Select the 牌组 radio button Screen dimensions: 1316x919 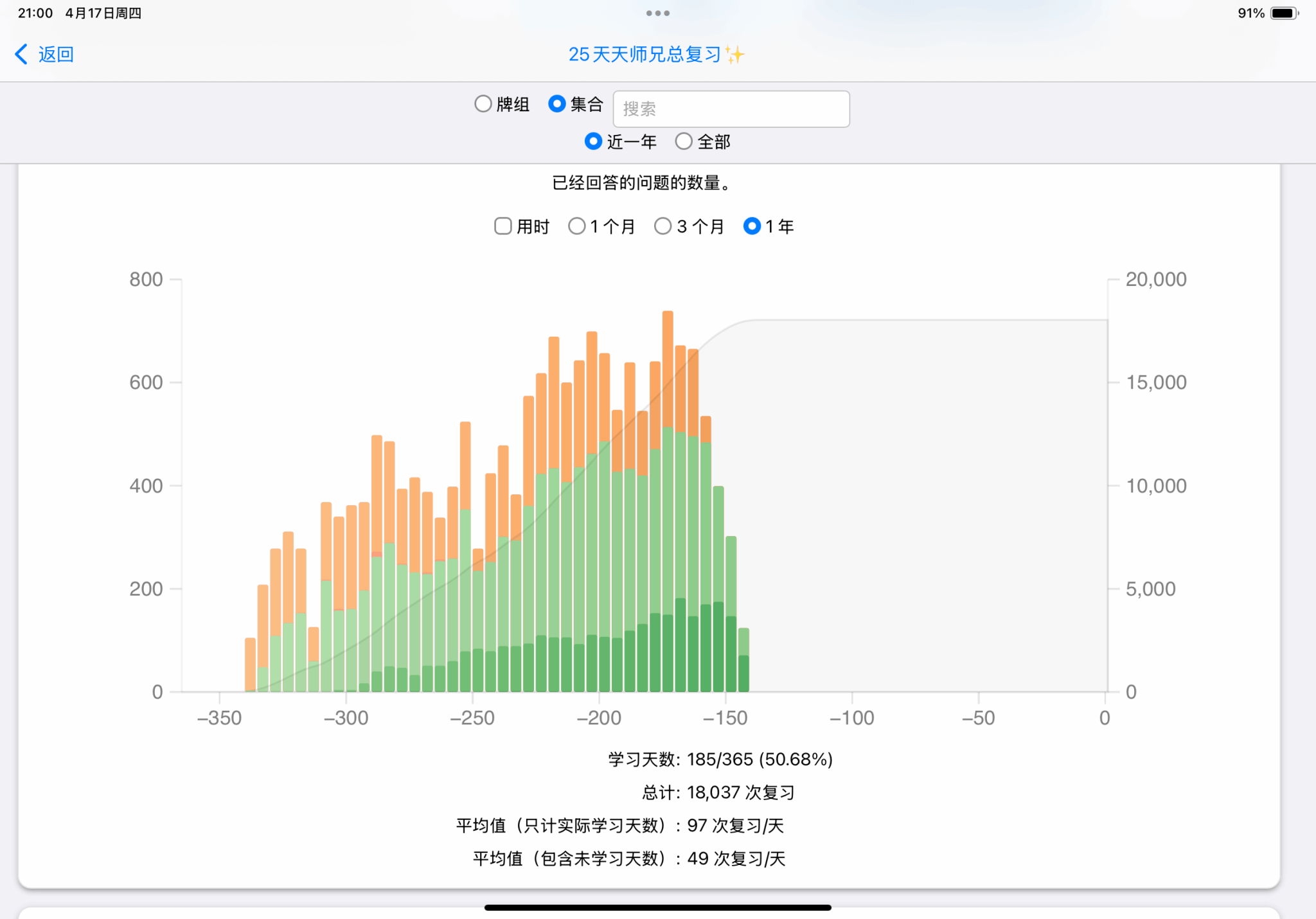click(483, 104)
